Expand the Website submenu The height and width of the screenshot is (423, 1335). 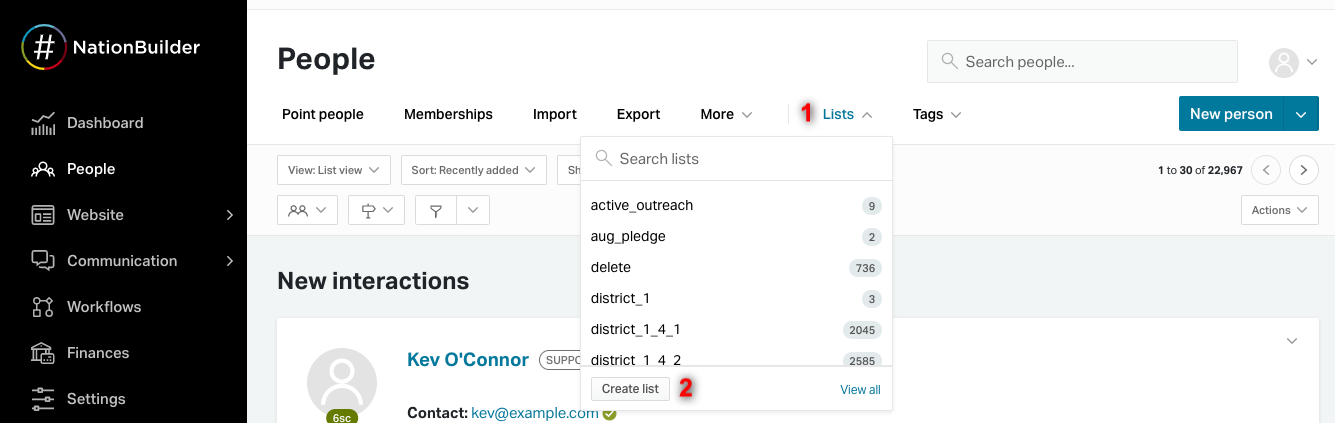pyautogui.click(x=229, y=215)
